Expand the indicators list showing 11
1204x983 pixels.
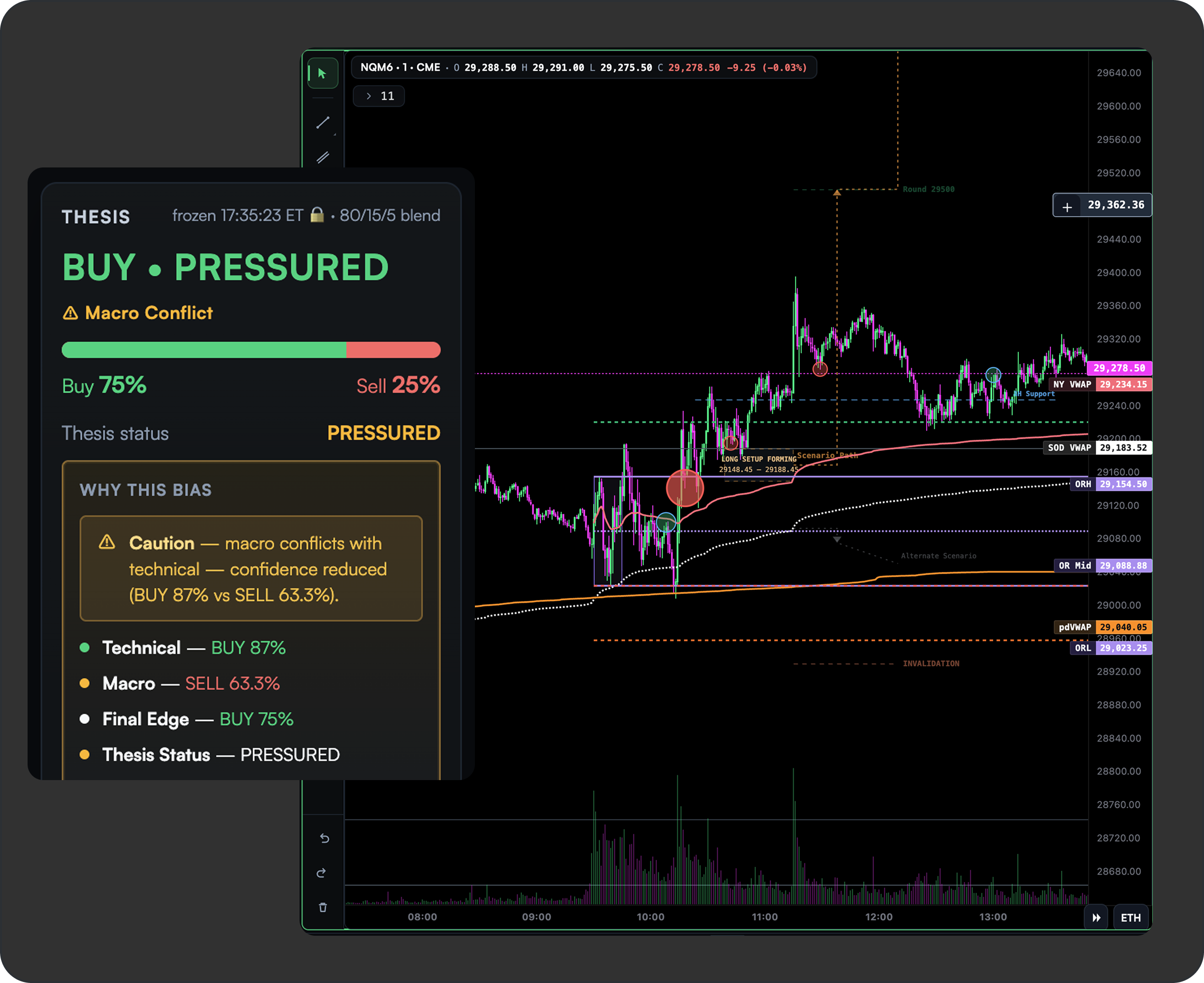[x=379, y=96]
